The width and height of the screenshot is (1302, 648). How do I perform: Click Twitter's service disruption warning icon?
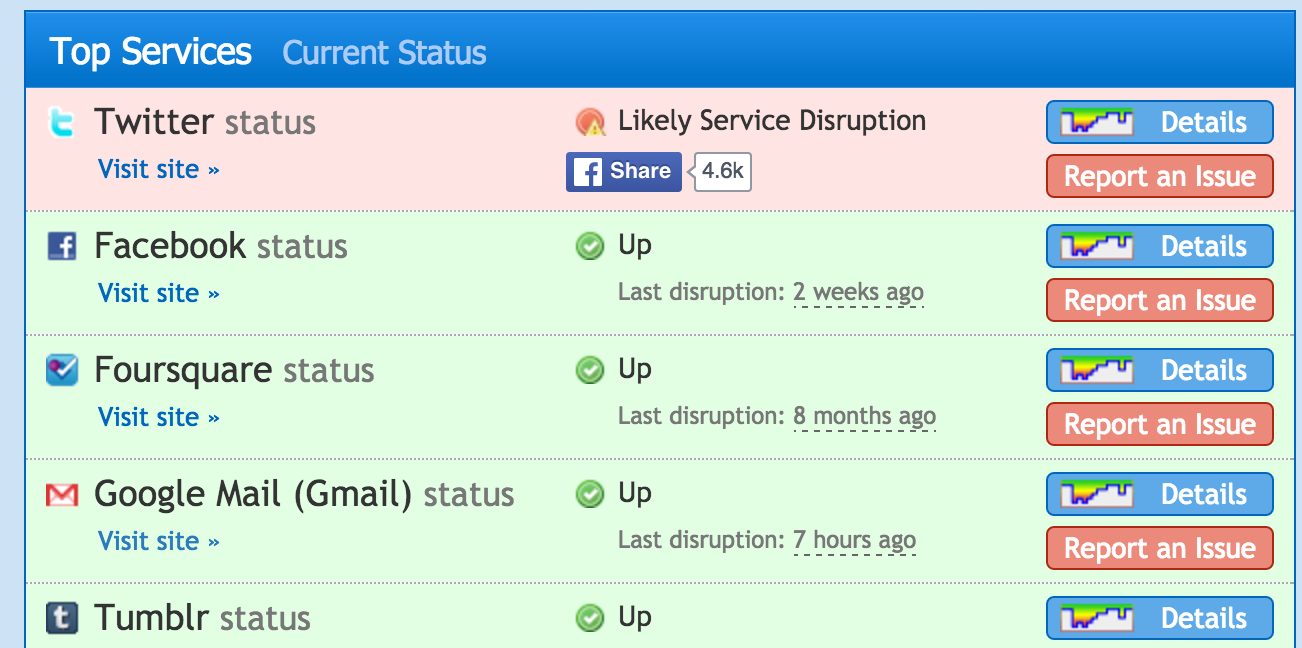(x=591, y=122)
